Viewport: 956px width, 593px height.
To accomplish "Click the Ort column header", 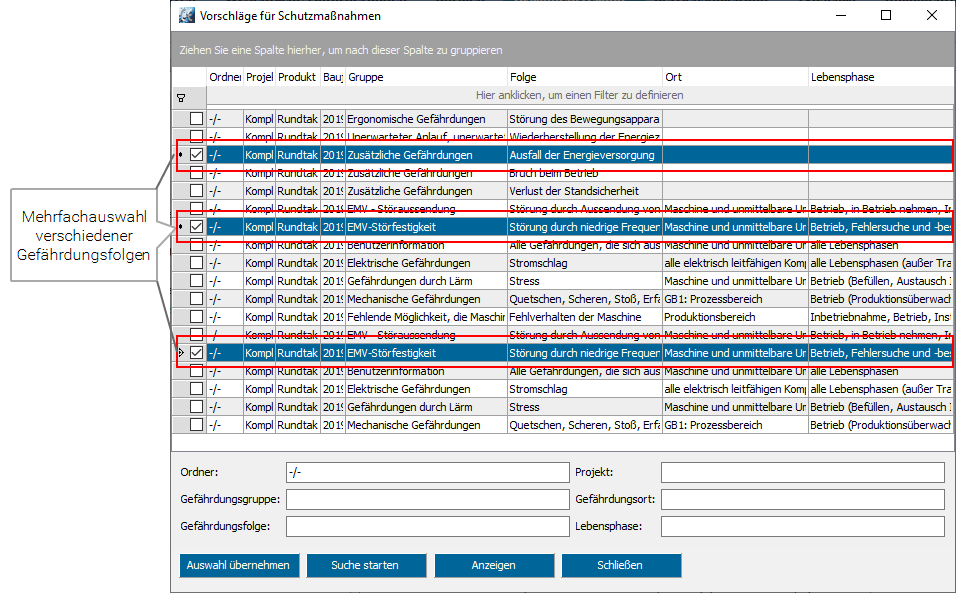I will [x=734, y=77].
